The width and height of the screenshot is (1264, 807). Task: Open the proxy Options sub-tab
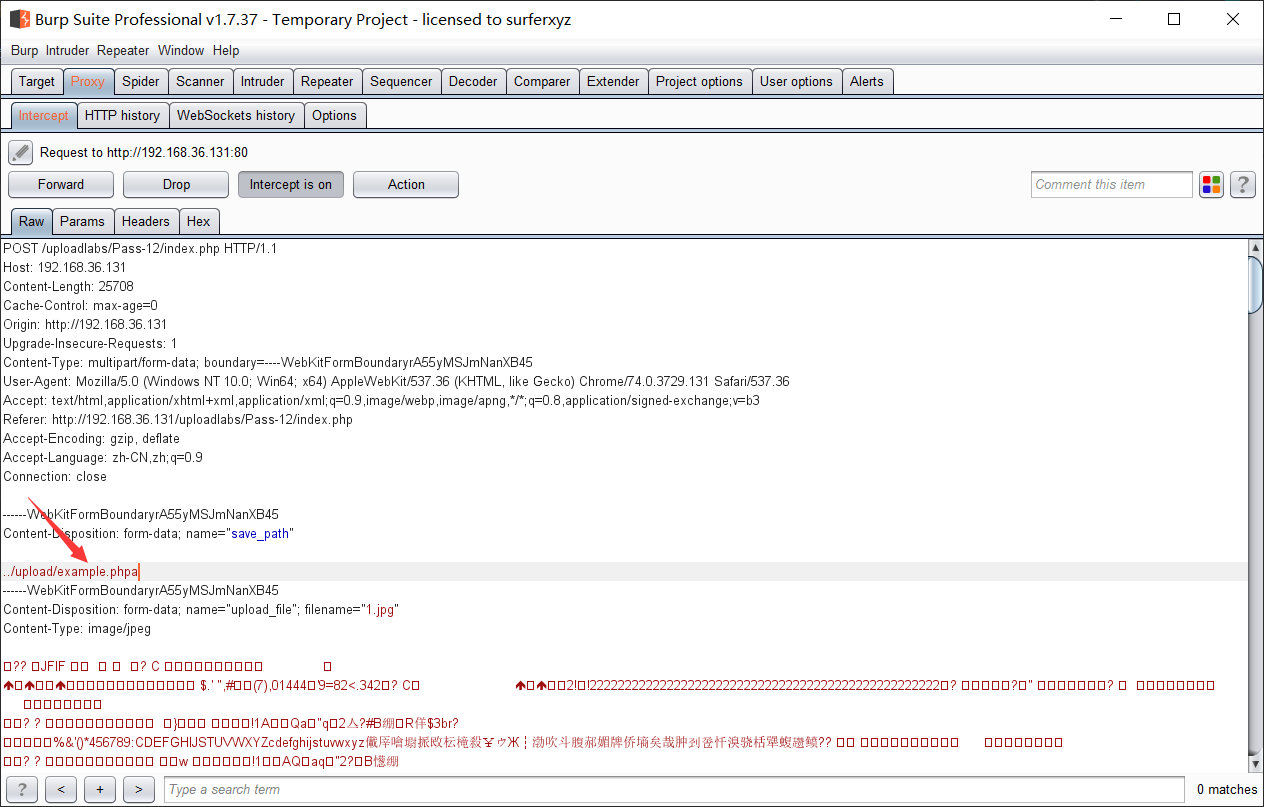[334, 115]
